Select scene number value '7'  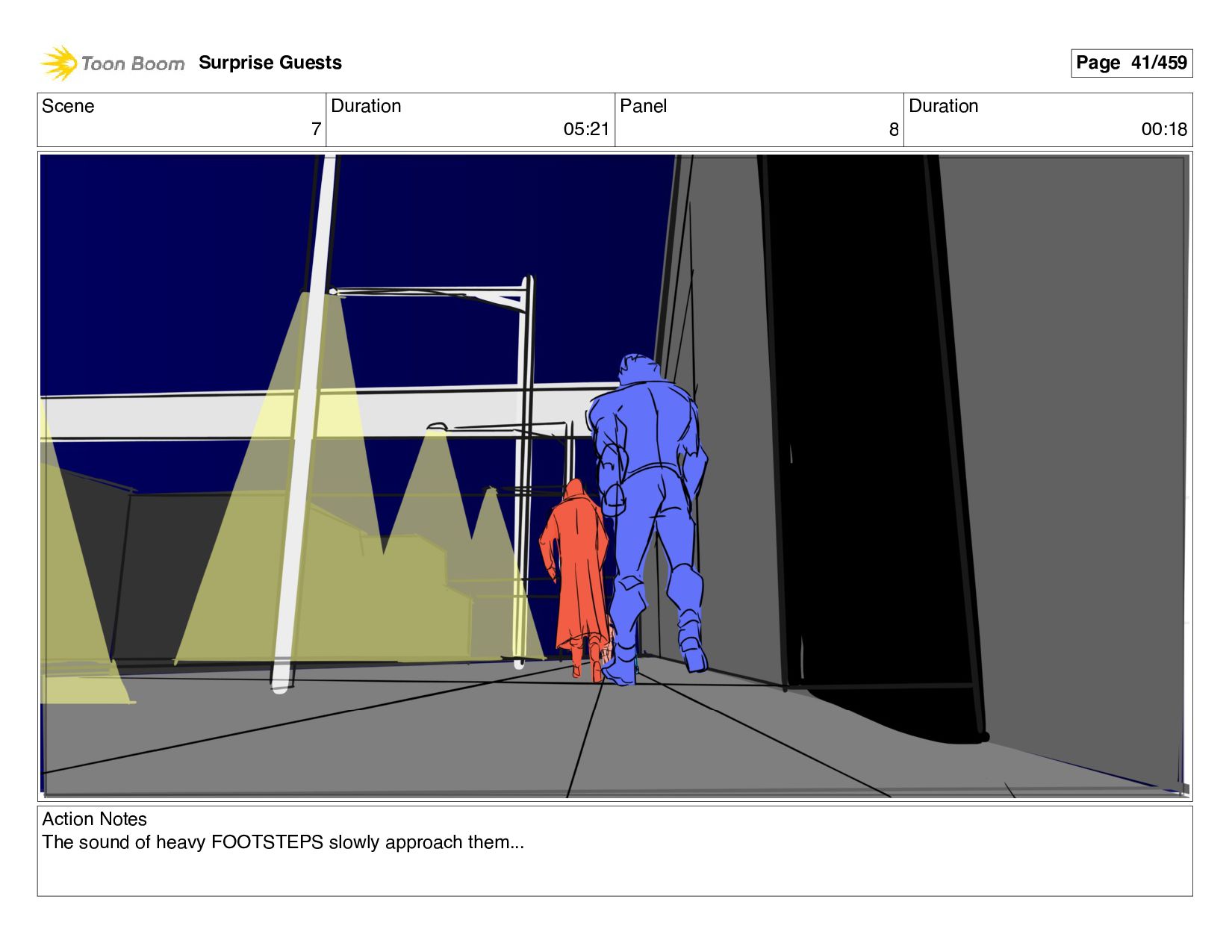316,129
